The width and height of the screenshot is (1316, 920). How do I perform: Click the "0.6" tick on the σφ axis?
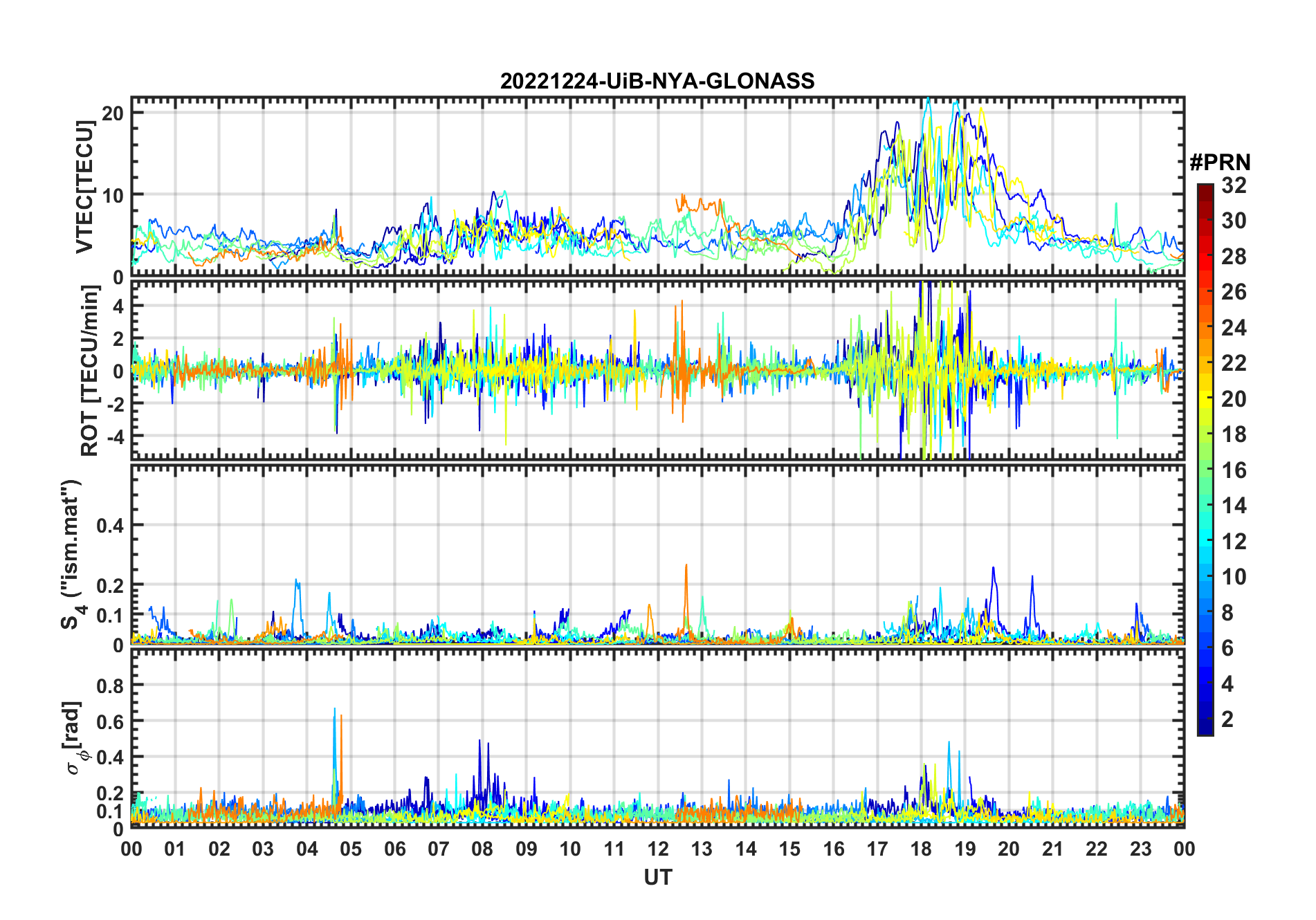(110, 721)
